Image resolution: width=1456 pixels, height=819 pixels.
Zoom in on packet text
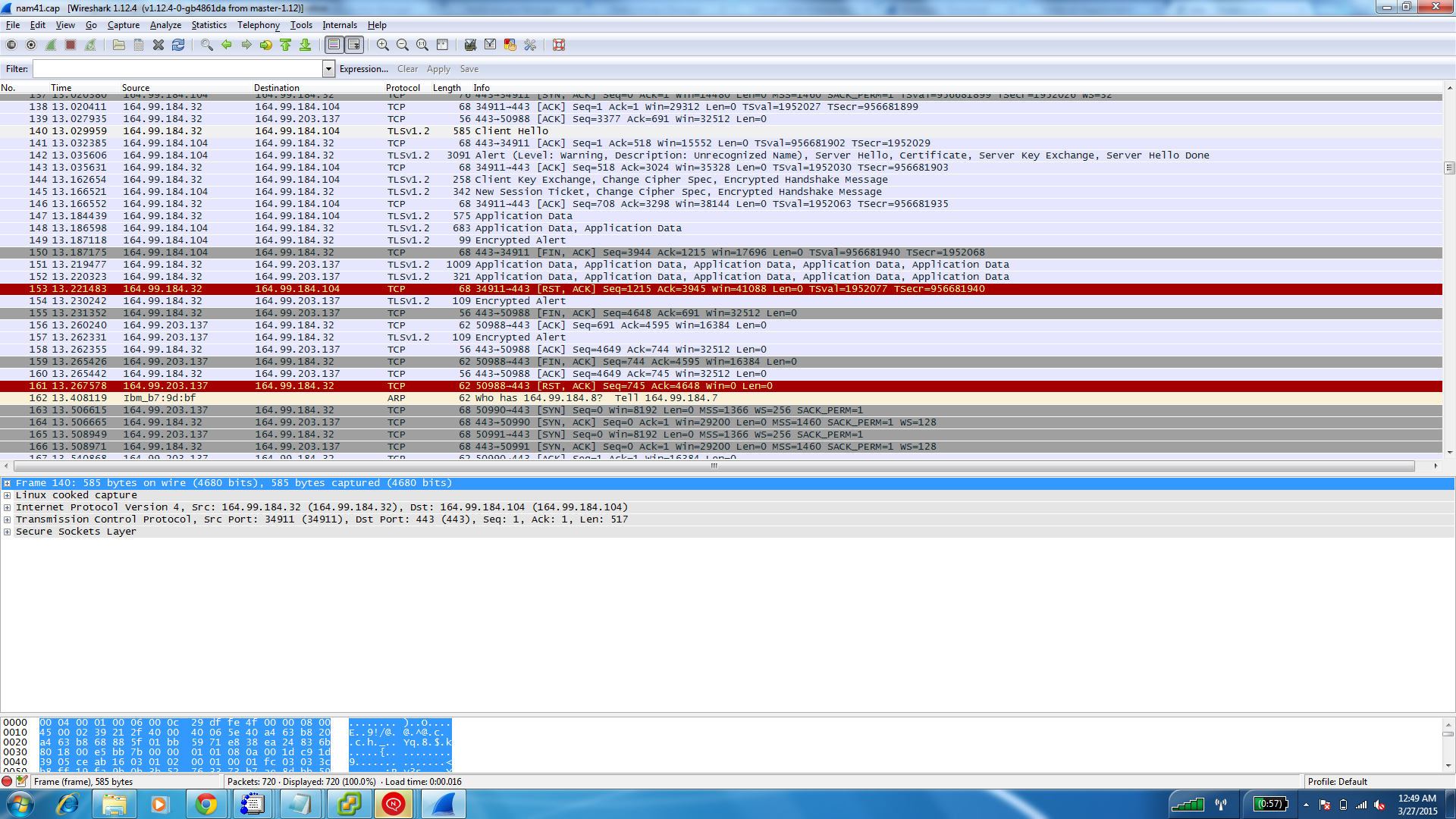383,45
